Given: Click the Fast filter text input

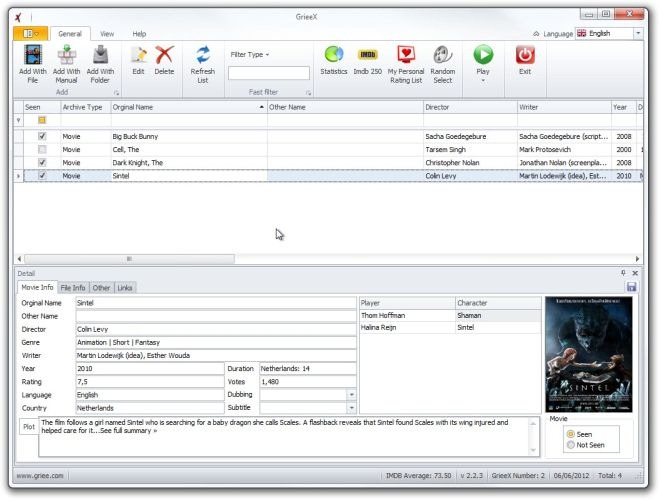Looking at the screenshot, I should pos(269,73).
